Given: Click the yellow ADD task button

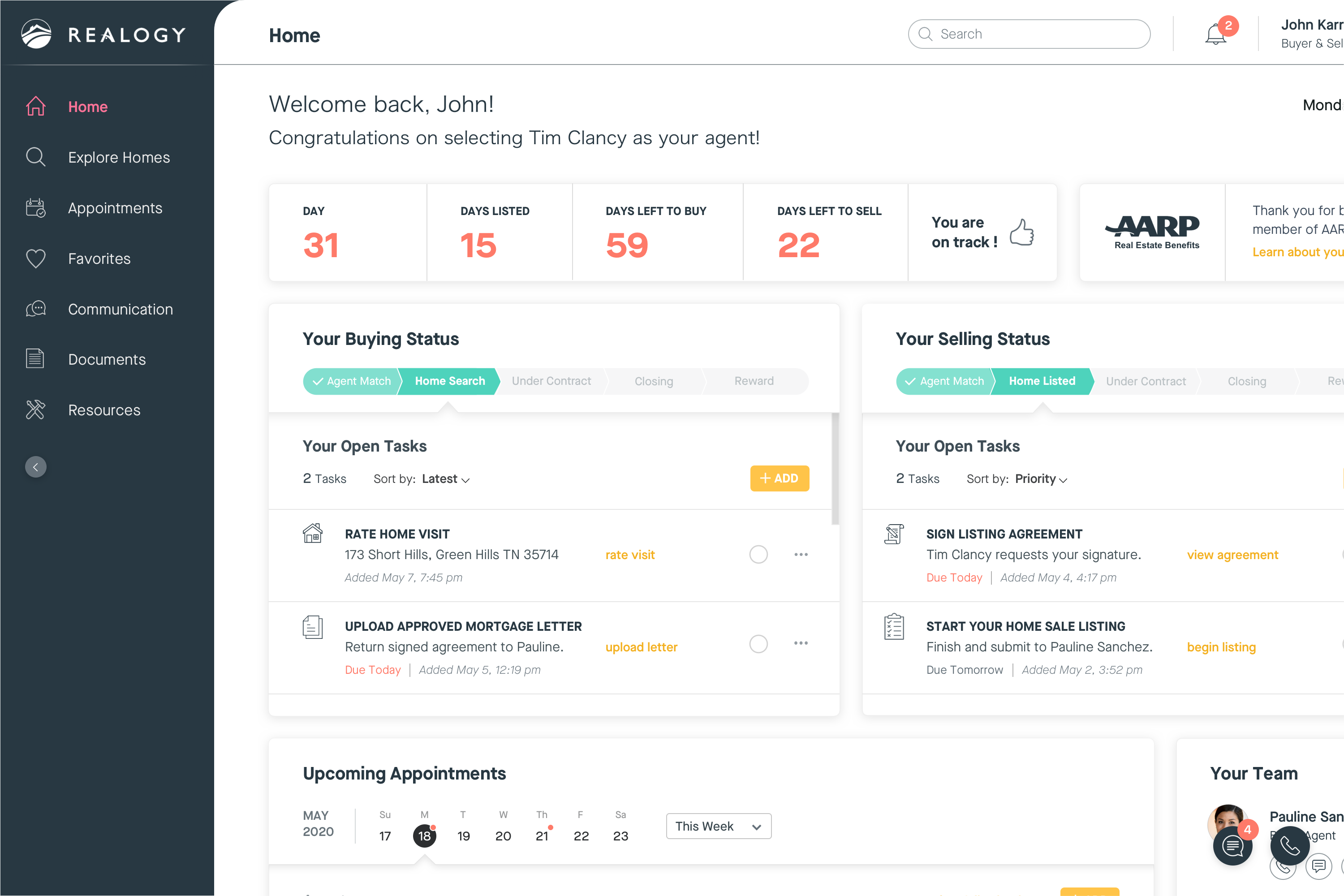Looking at the screenshot, I should click(780, 478).
